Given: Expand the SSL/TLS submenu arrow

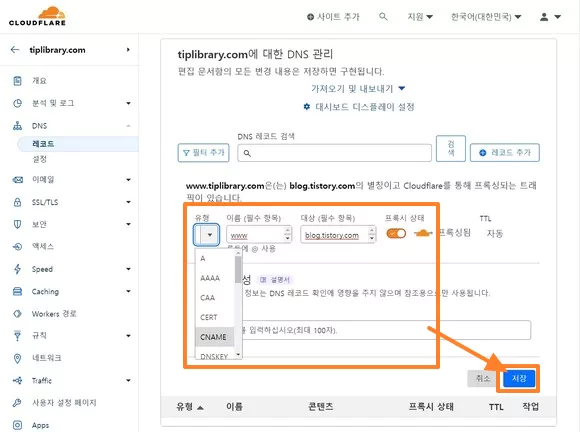Looking at the screenshot, I should (x=128, y=202).
